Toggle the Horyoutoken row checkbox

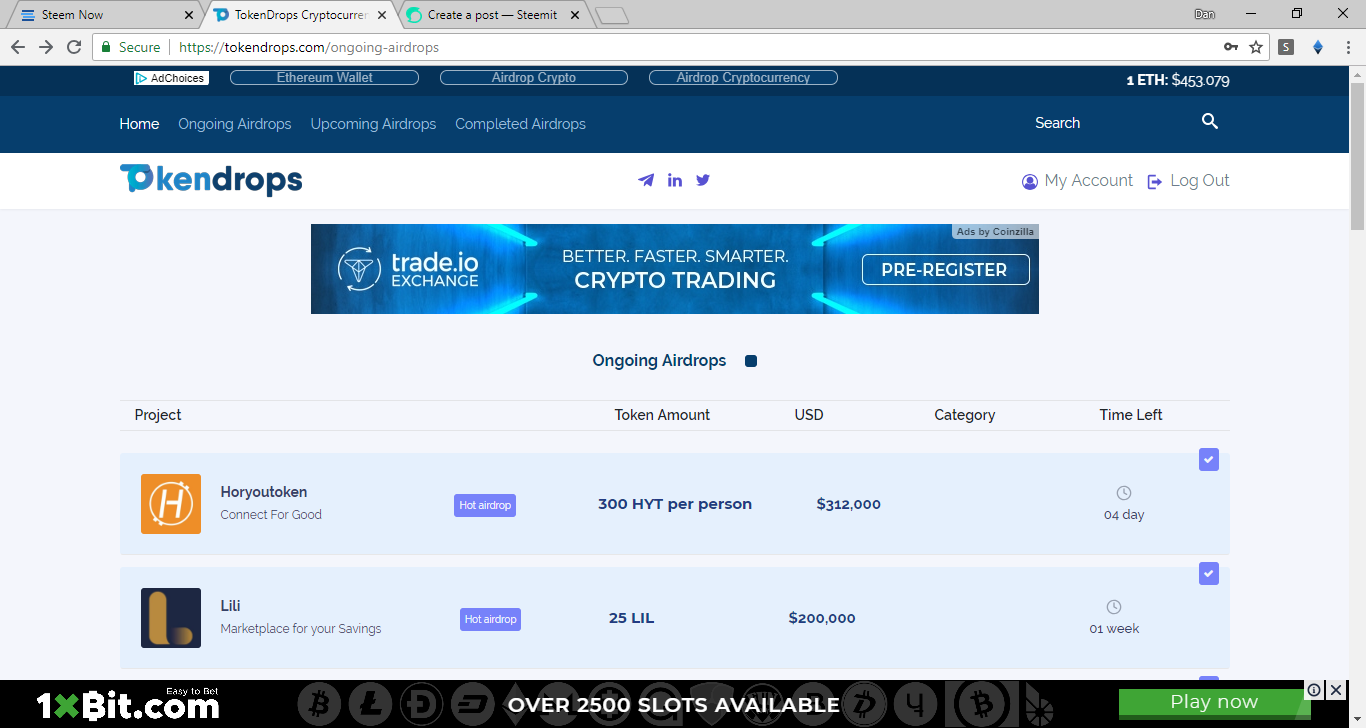[x=1209, y=460]
